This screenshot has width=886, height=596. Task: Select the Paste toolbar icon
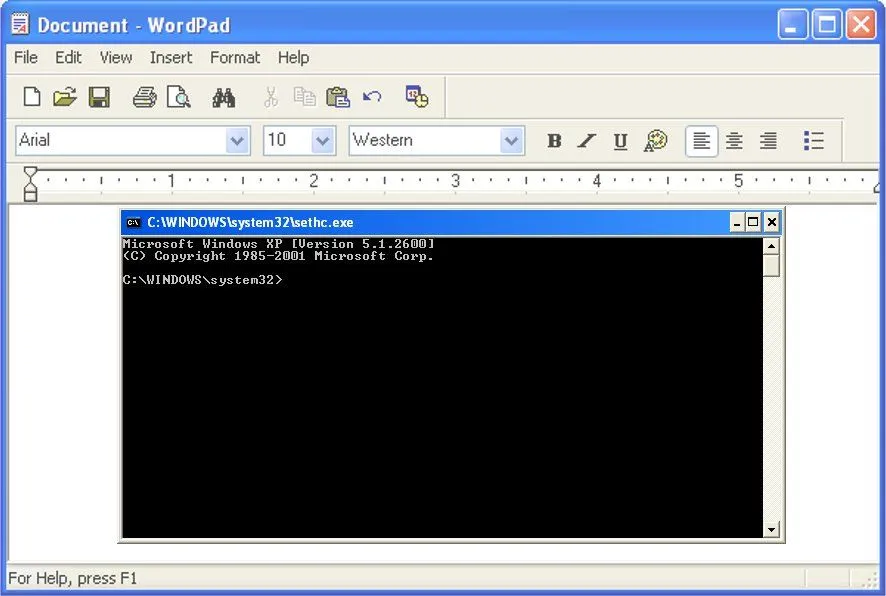(337, 96)
